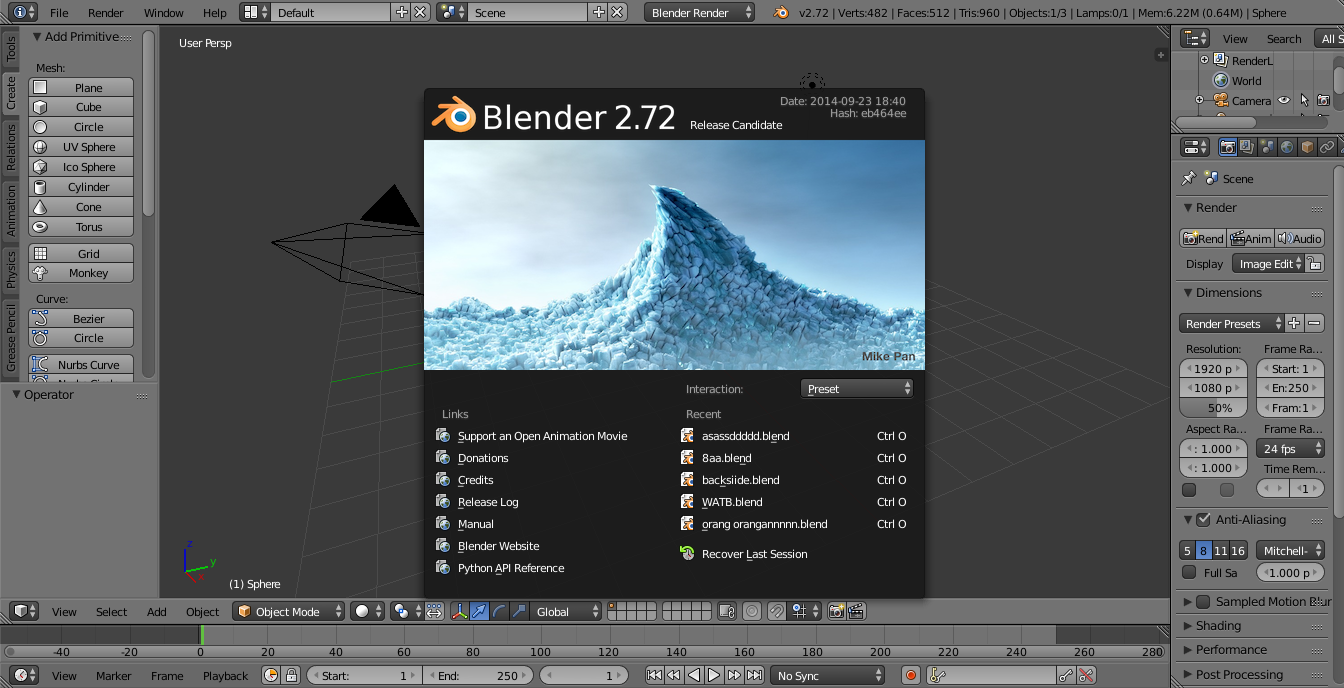This screenshot has height=688, width=1344.
Task: Click the translate manipulator arrow icon
Action: [479, 611]
